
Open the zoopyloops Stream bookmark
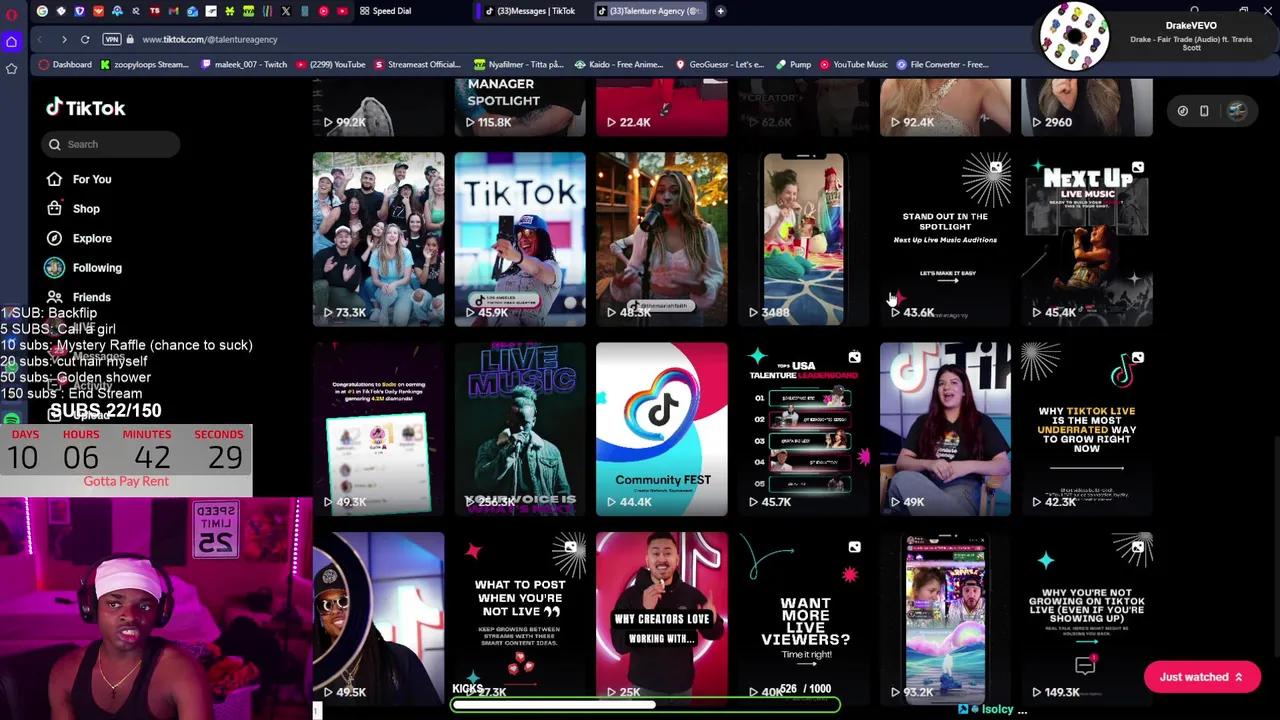(144, 64)
